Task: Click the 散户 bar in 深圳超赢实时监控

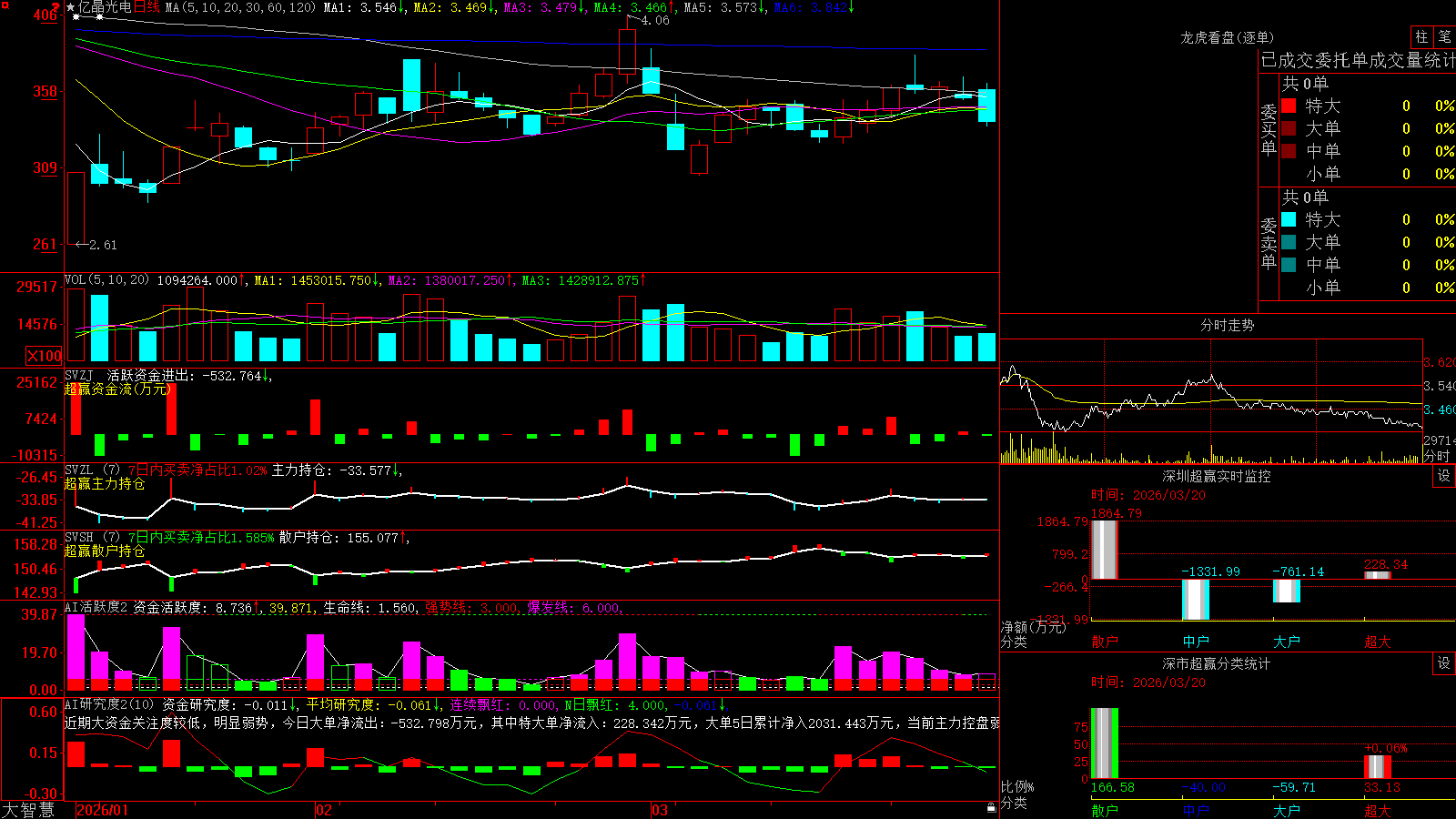Action: coord(1105,549)
